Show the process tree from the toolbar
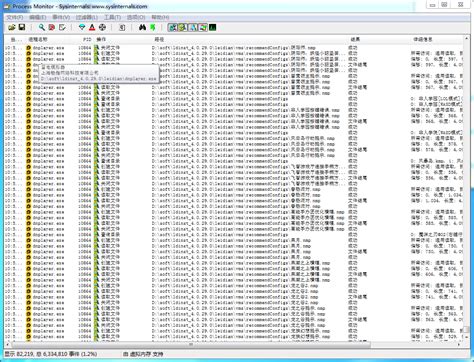474x362 pixels. 122,27
